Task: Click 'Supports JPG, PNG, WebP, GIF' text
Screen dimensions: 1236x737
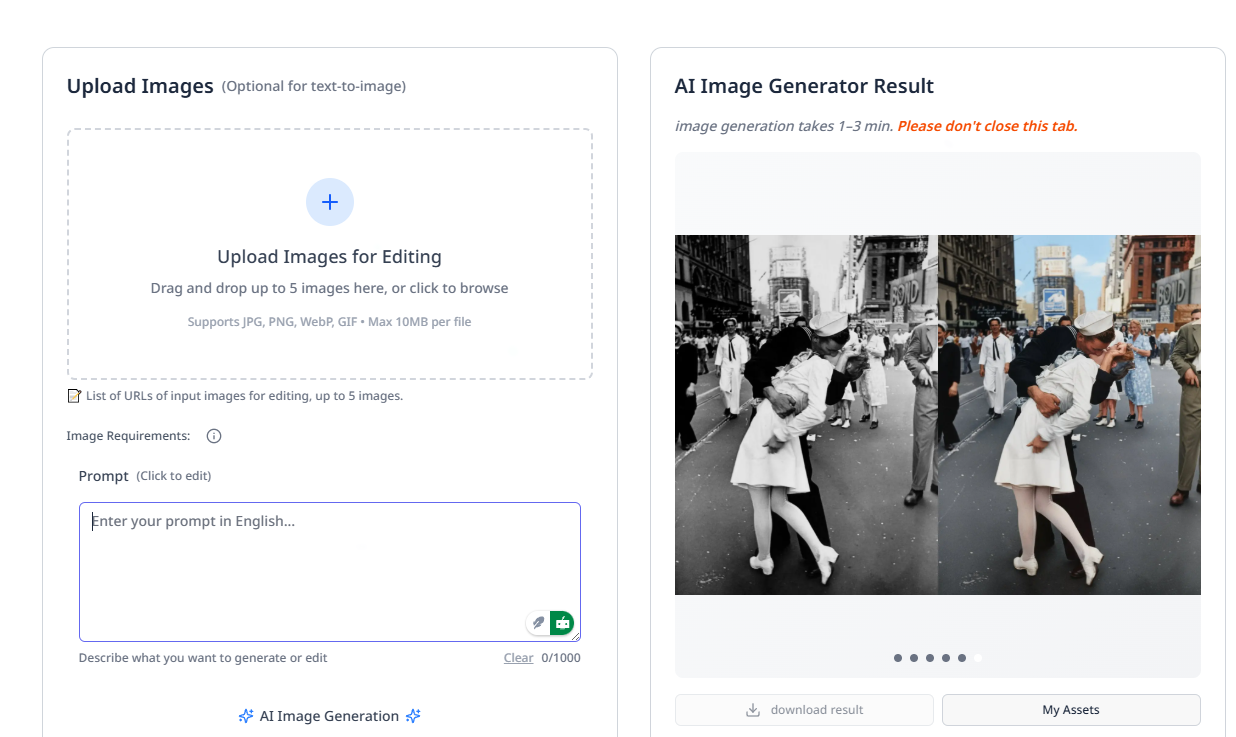Action: 330,322
